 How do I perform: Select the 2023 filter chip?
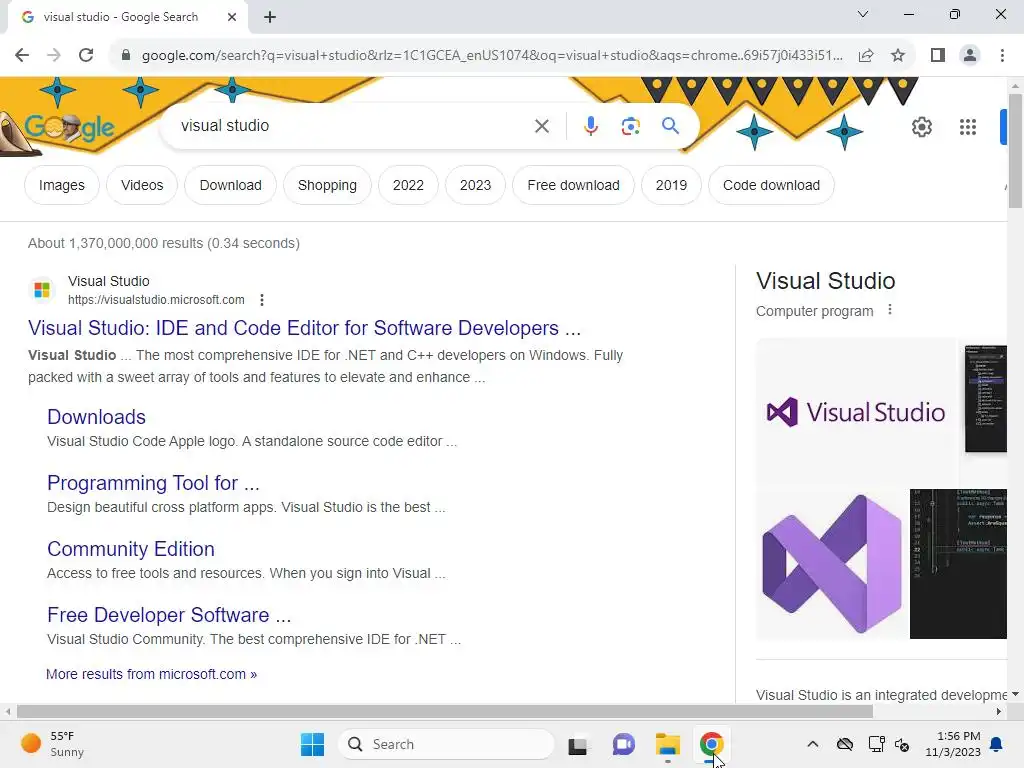click(x=475, y=185)
